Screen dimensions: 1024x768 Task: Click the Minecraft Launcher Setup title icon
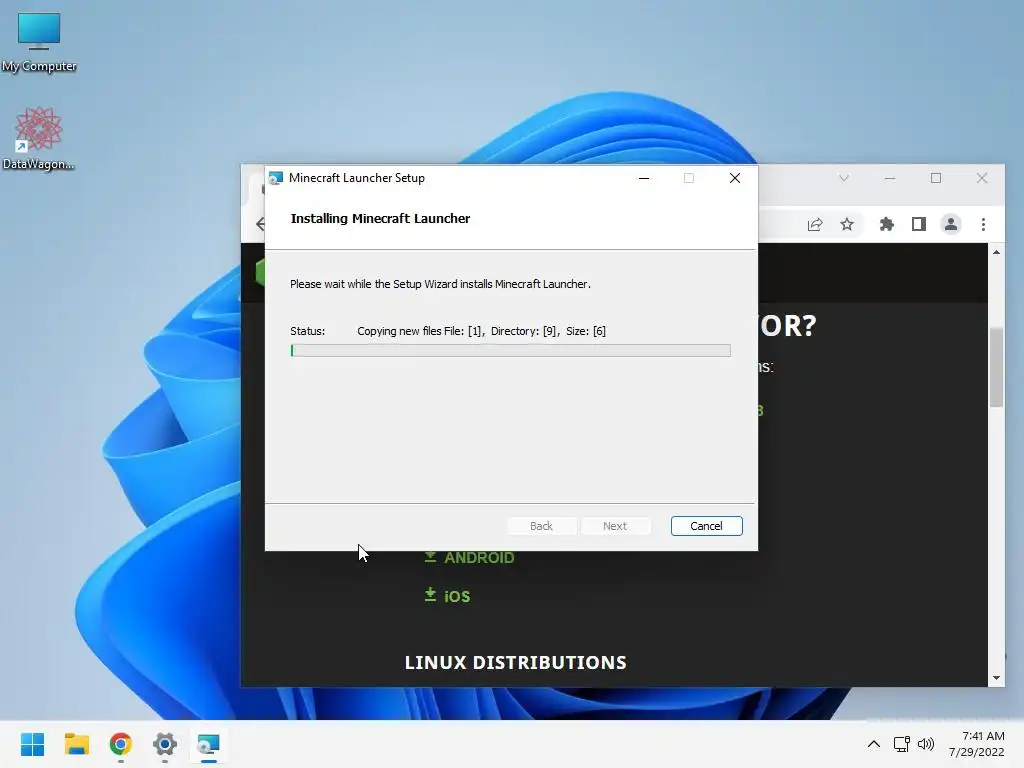point(276,178)
